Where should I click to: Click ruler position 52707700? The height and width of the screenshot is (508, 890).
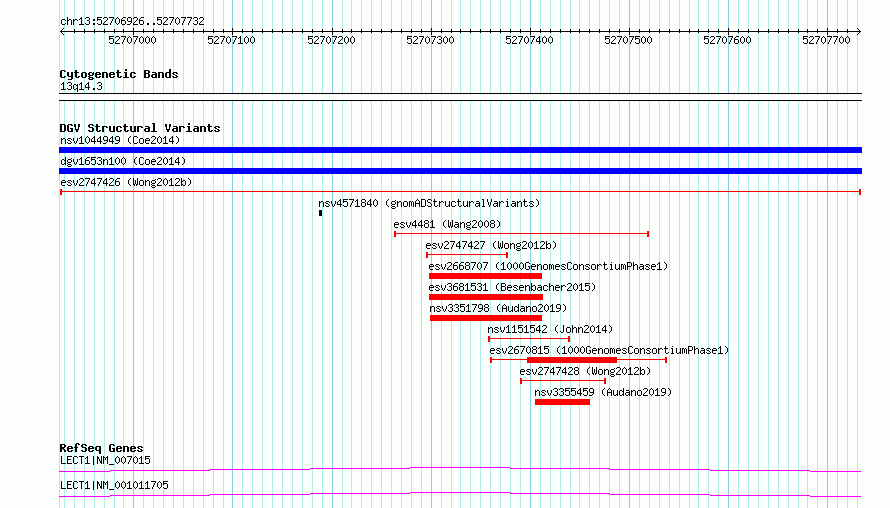826,40
